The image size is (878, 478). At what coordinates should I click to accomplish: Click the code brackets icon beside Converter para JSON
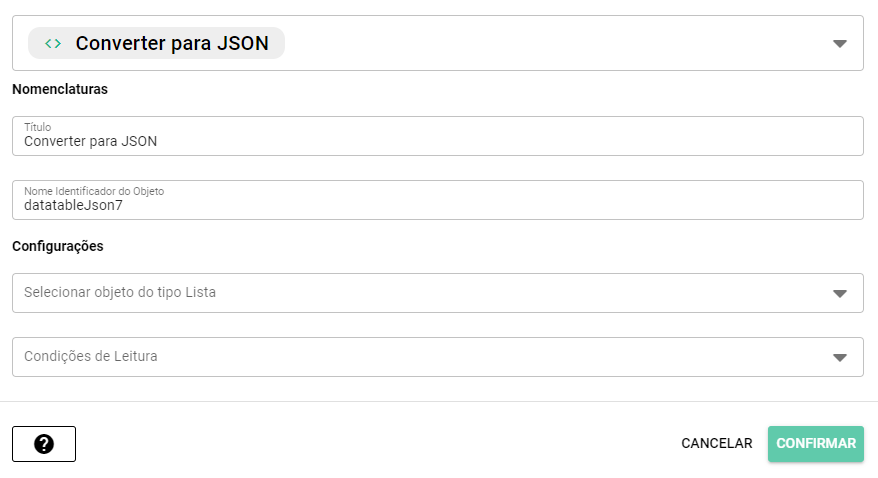(x=53, y=44)
